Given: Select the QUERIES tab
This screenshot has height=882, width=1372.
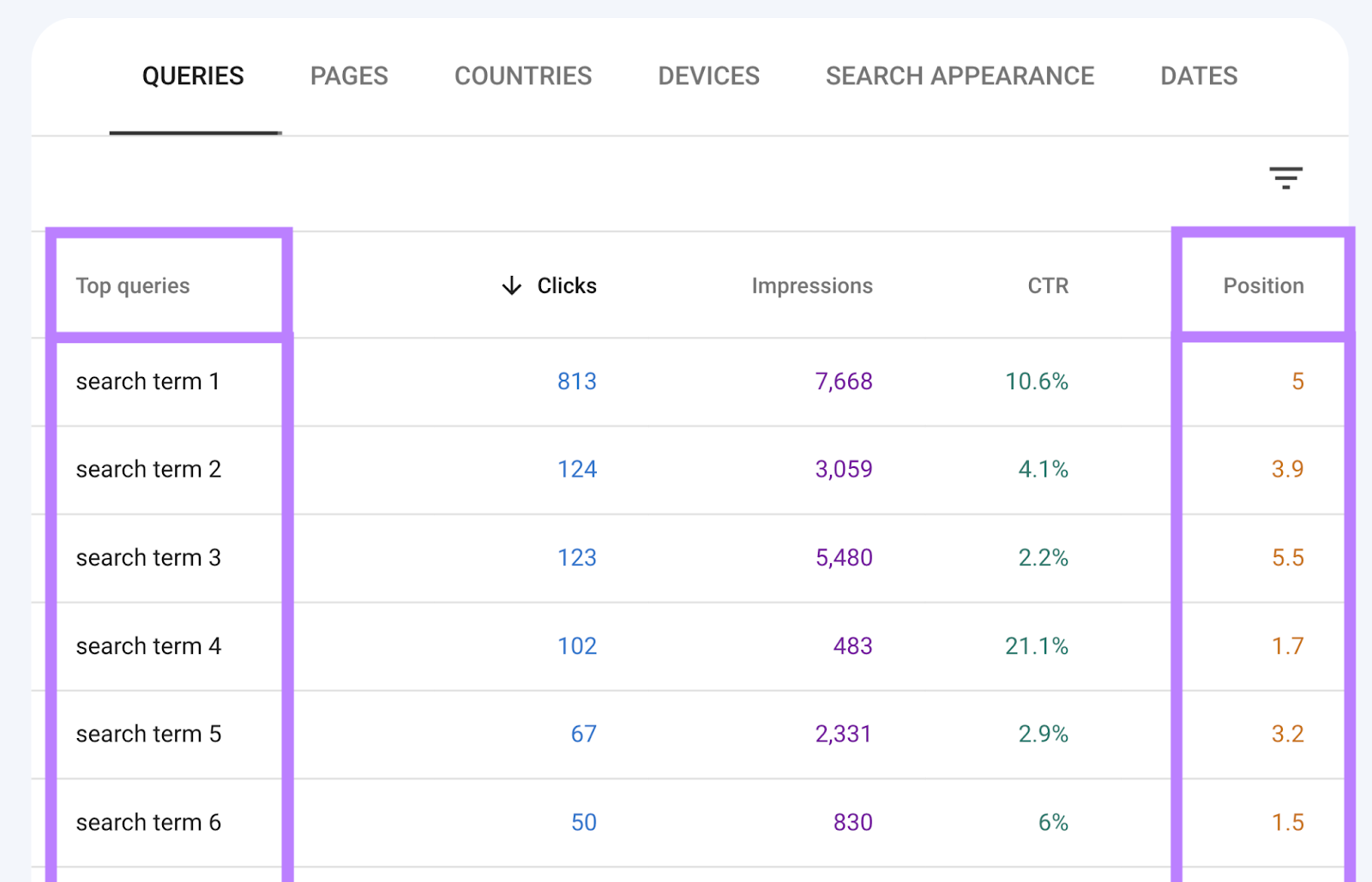Looking at the screenshot, I should tap(194, 75).
